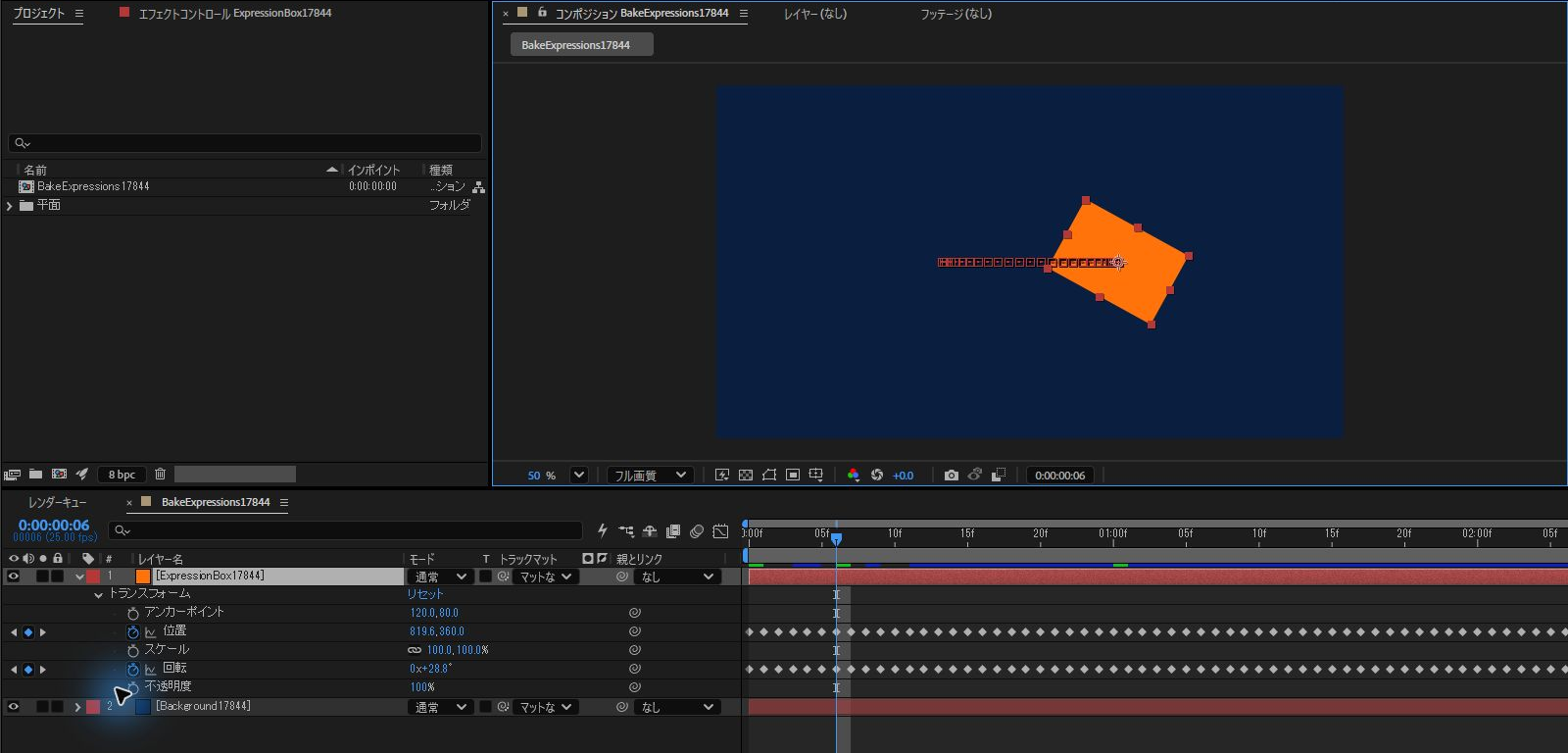Click the Interpret Footage icon in Project panel
This screenshot has height=753, width=1568.
(x=12, y=475)
